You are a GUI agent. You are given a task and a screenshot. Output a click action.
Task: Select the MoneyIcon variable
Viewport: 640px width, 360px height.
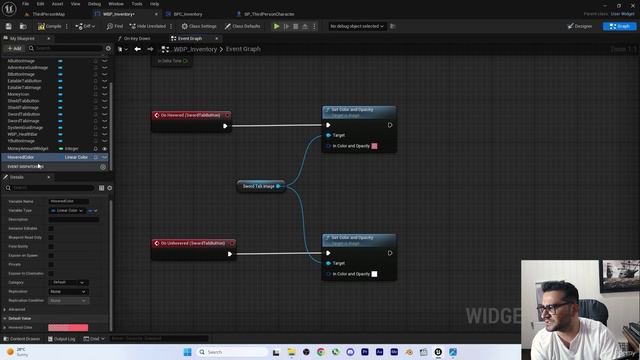click(x=18, y=94)
